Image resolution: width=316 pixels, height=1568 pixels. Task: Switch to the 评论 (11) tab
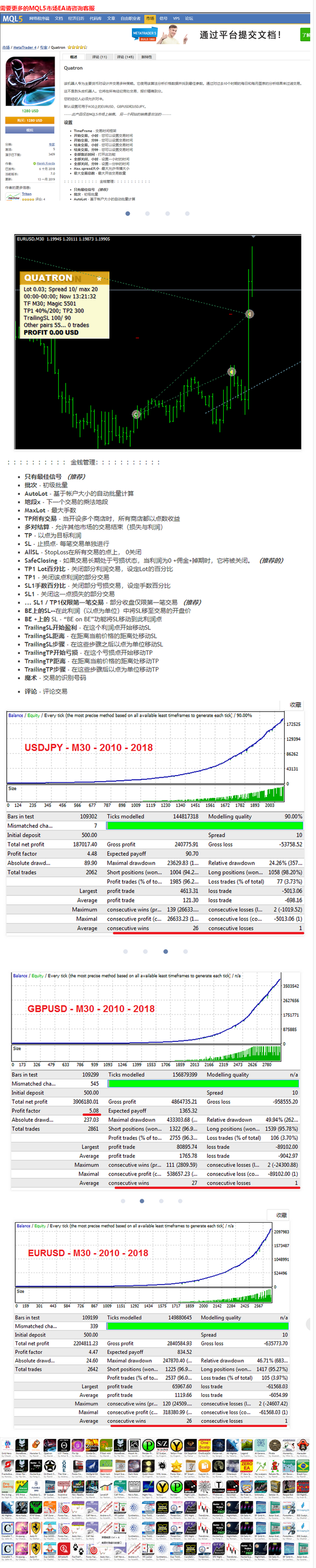[x=99, y=56]
